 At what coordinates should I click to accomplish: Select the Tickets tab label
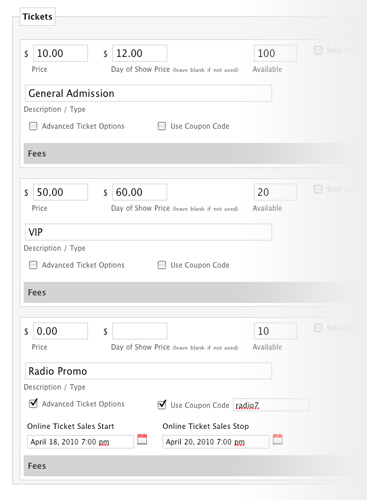37,17
